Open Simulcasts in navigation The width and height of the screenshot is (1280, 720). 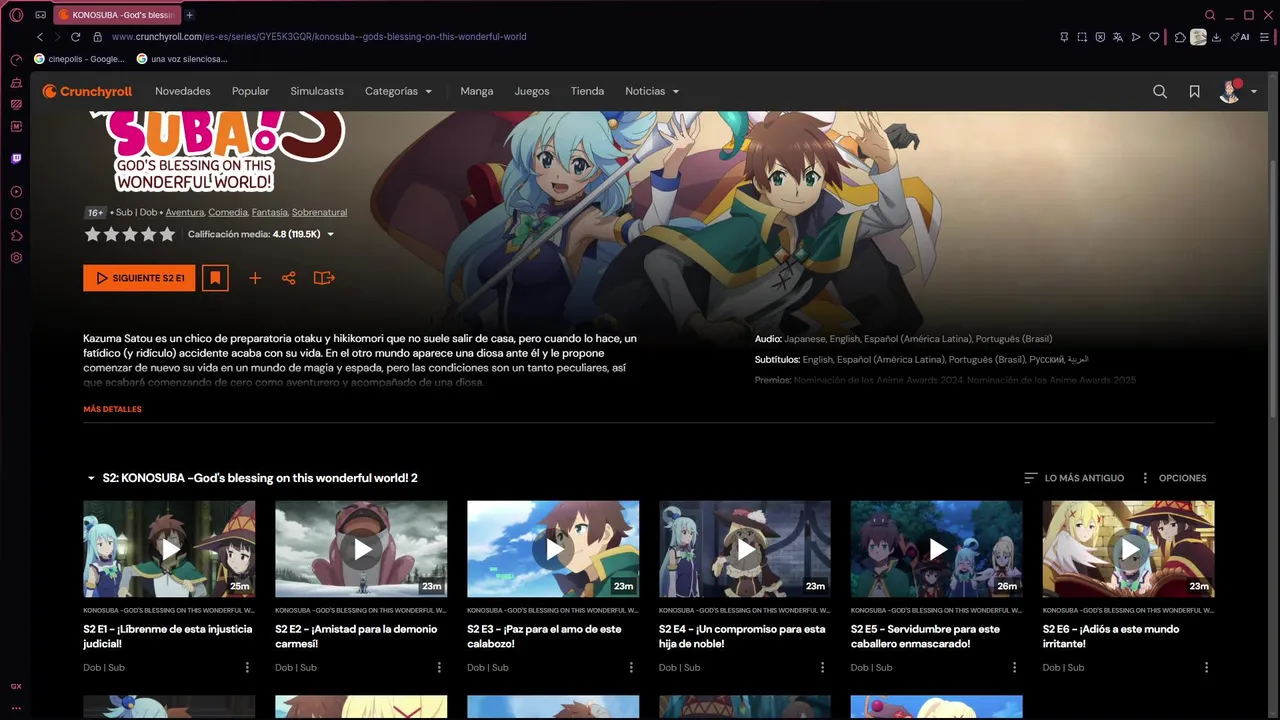[317, 91]
